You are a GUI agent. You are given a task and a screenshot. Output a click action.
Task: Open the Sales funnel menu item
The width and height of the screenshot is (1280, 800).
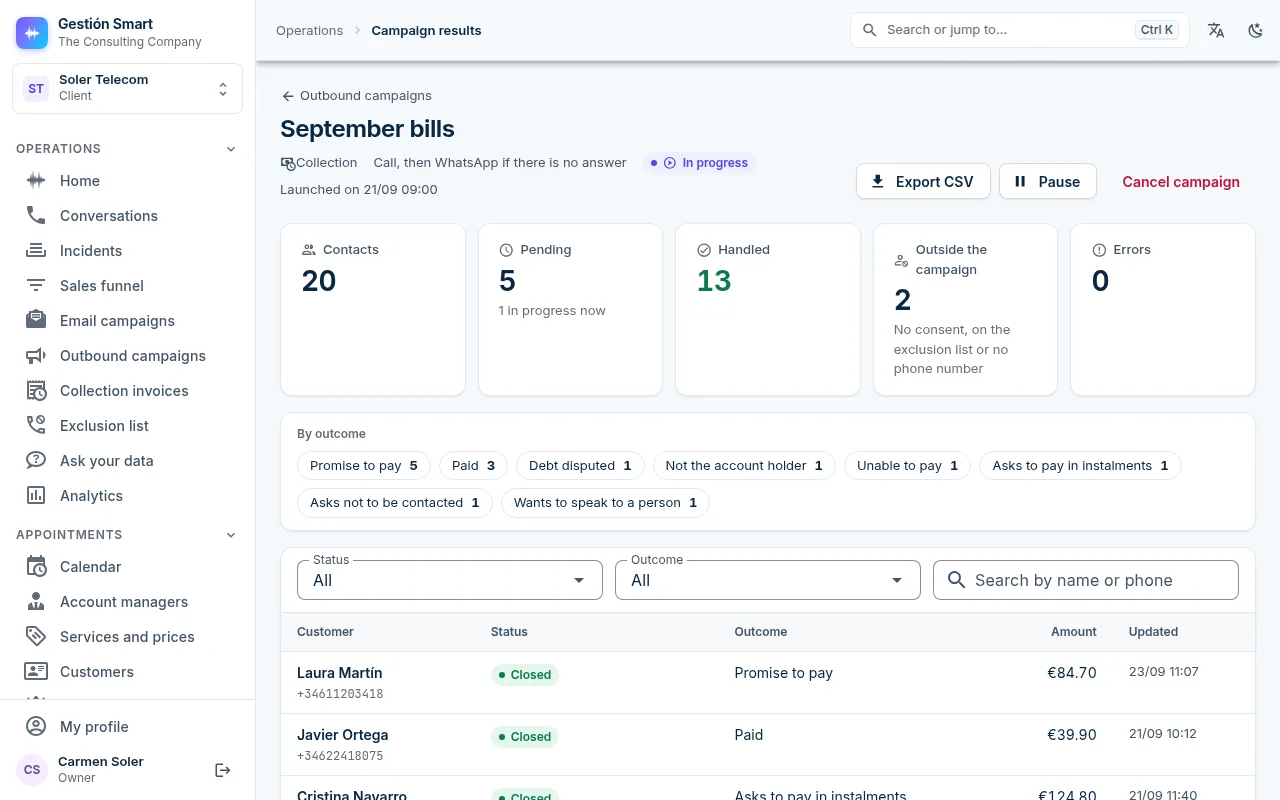coord(127,286)
